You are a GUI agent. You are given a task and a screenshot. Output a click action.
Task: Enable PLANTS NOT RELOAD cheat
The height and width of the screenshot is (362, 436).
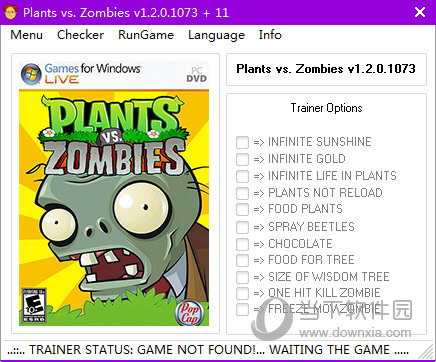click(x=242, y=193)
